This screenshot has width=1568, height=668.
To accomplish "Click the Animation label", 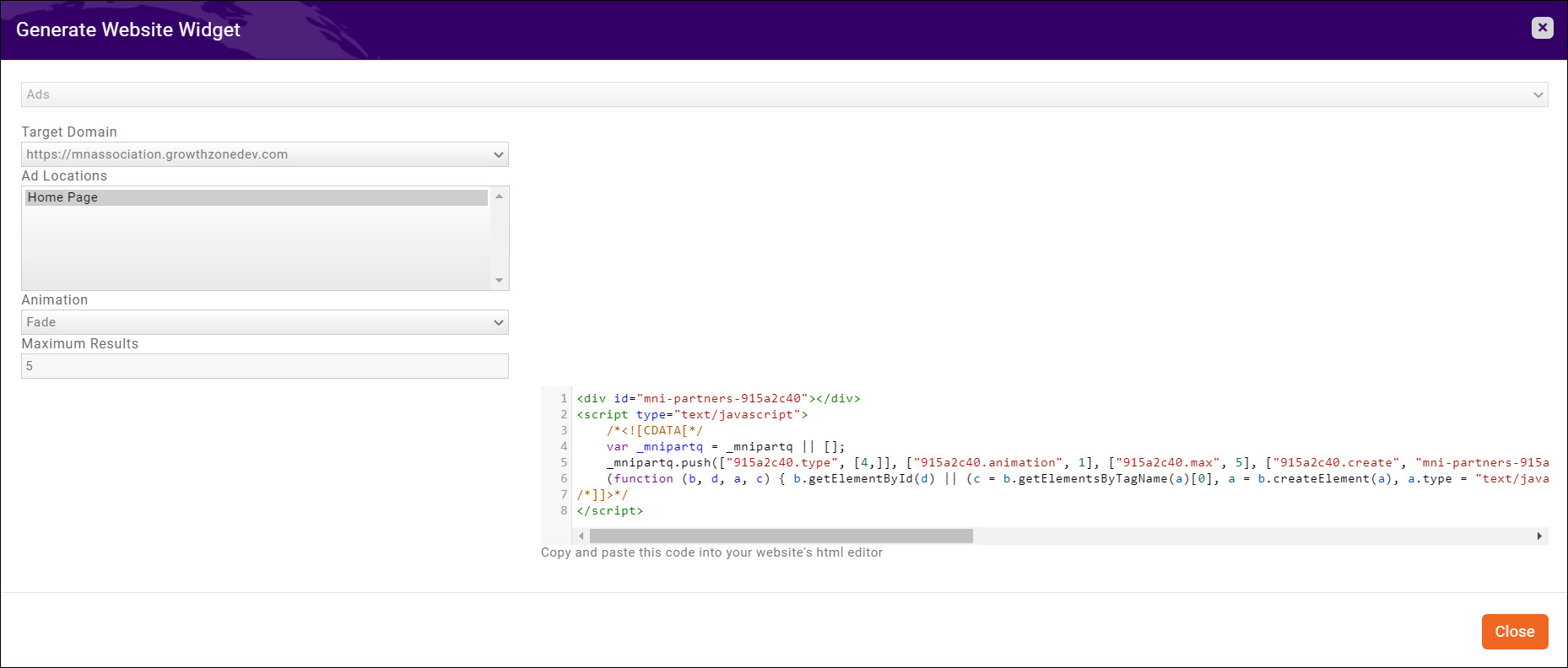I will [x=55, y=299].
